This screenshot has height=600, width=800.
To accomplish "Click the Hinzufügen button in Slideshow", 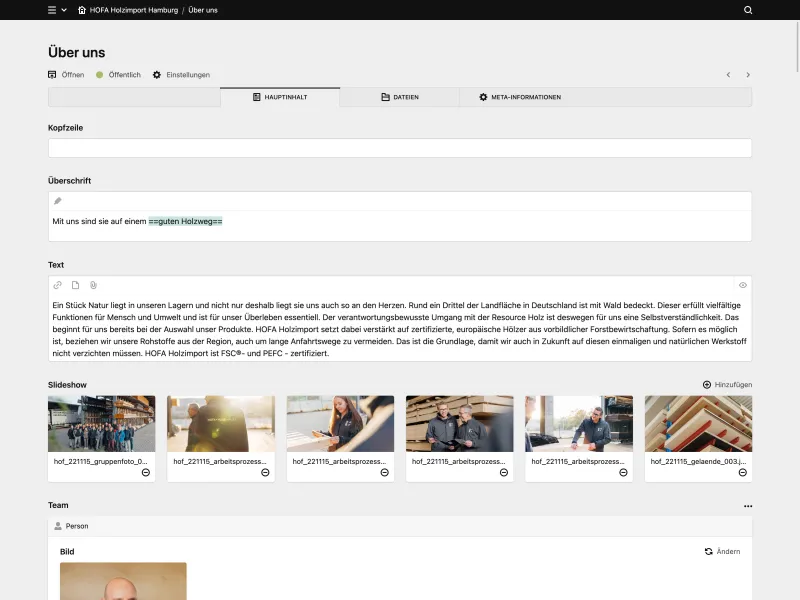I will pos(727,384).
